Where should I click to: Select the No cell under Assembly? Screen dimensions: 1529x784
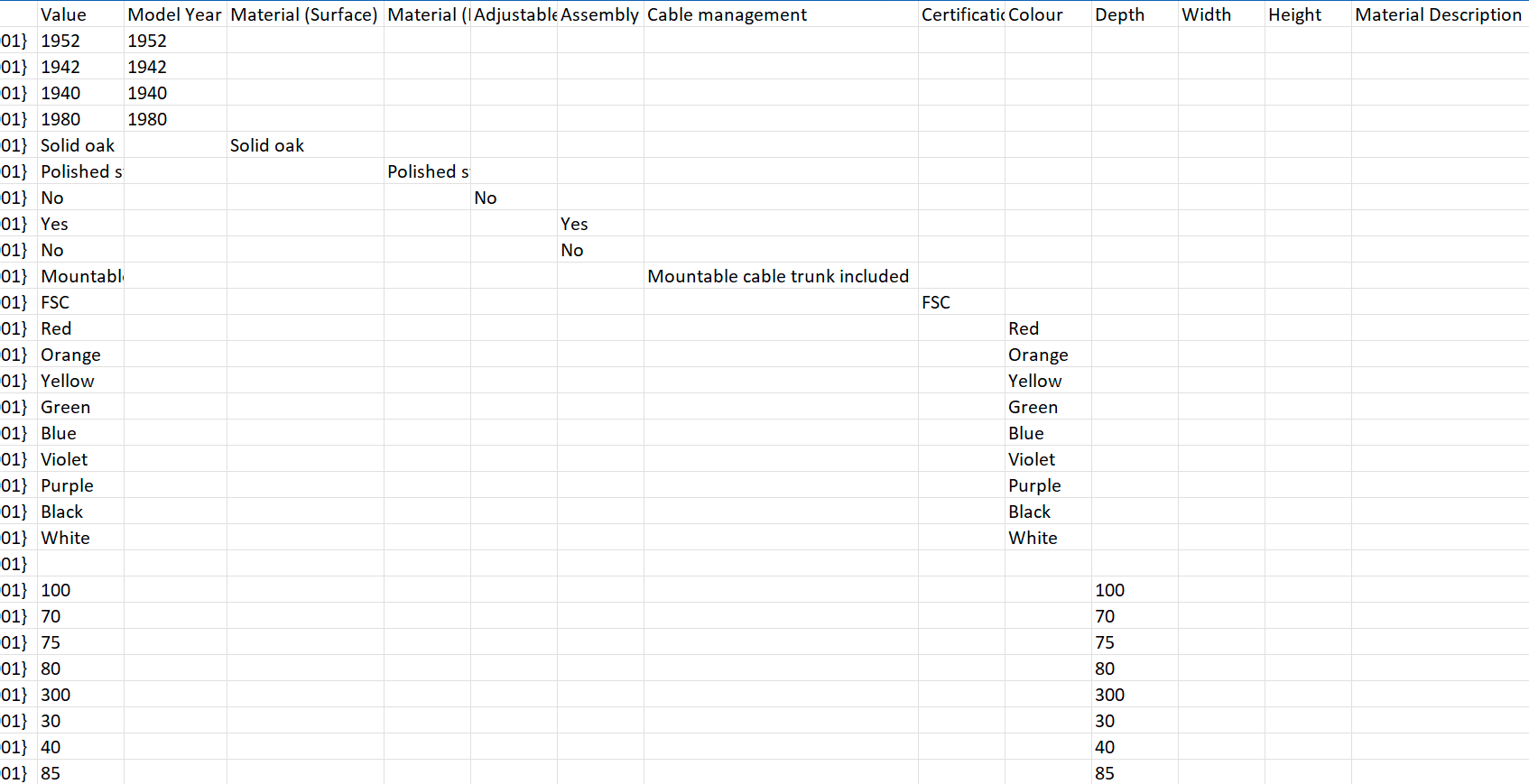pyautogui.click(x=600, y=250)
